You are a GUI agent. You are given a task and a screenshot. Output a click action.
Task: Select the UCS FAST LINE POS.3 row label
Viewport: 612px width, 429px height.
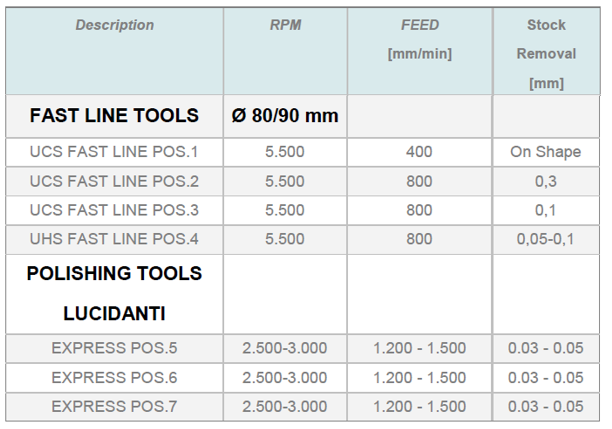pos(114,210)
